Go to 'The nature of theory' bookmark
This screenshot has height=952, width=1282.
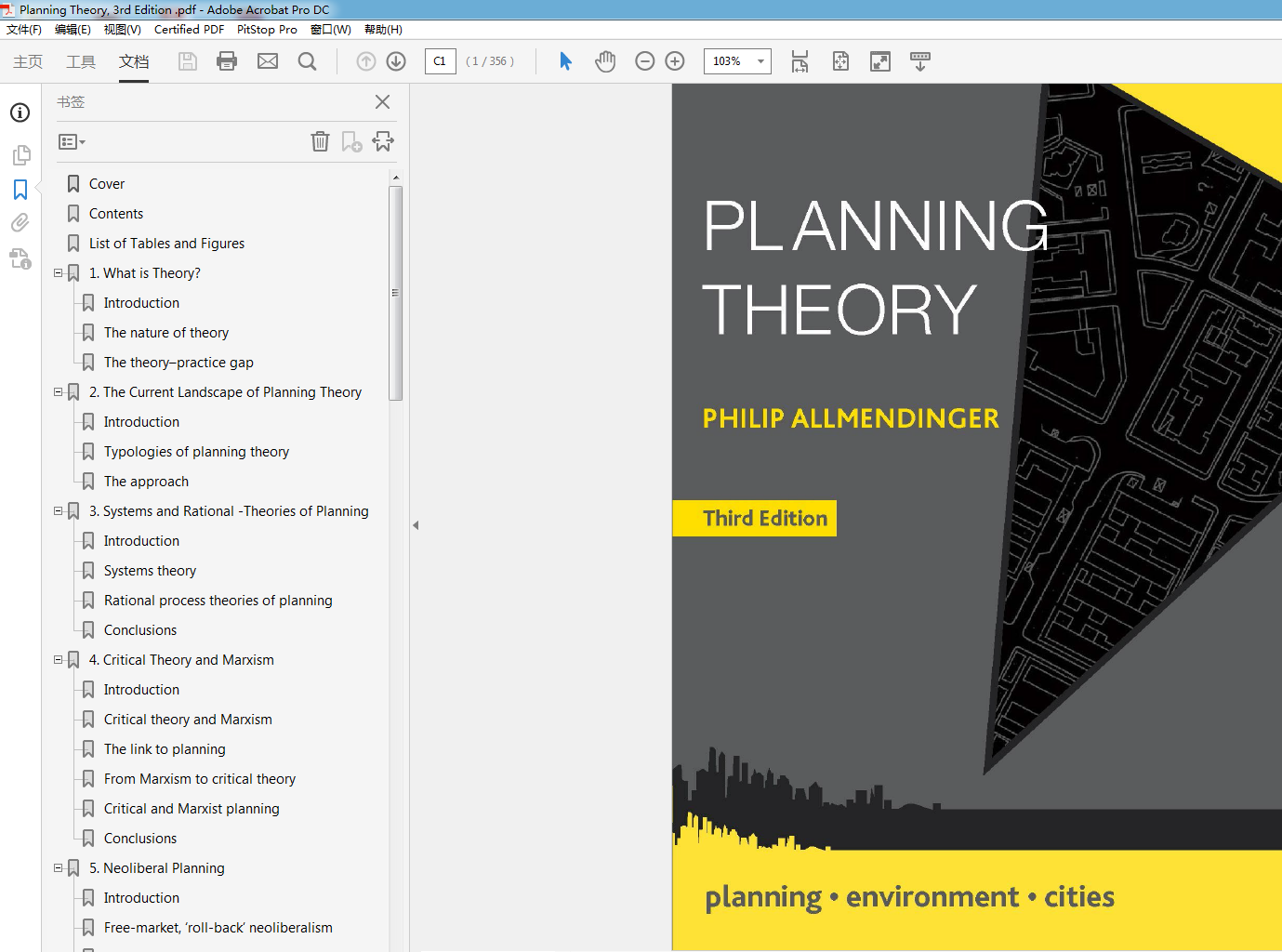coord(166,333)
